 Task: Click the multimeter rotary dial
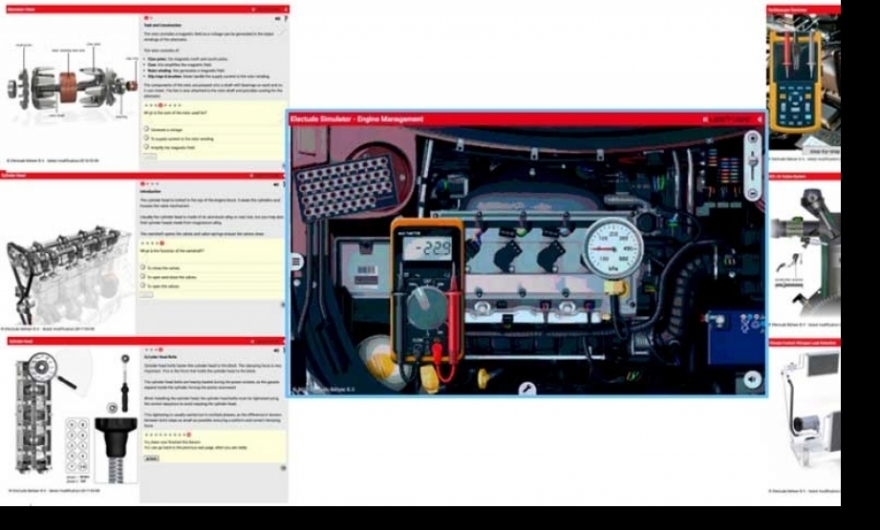[x=425, y=301]
